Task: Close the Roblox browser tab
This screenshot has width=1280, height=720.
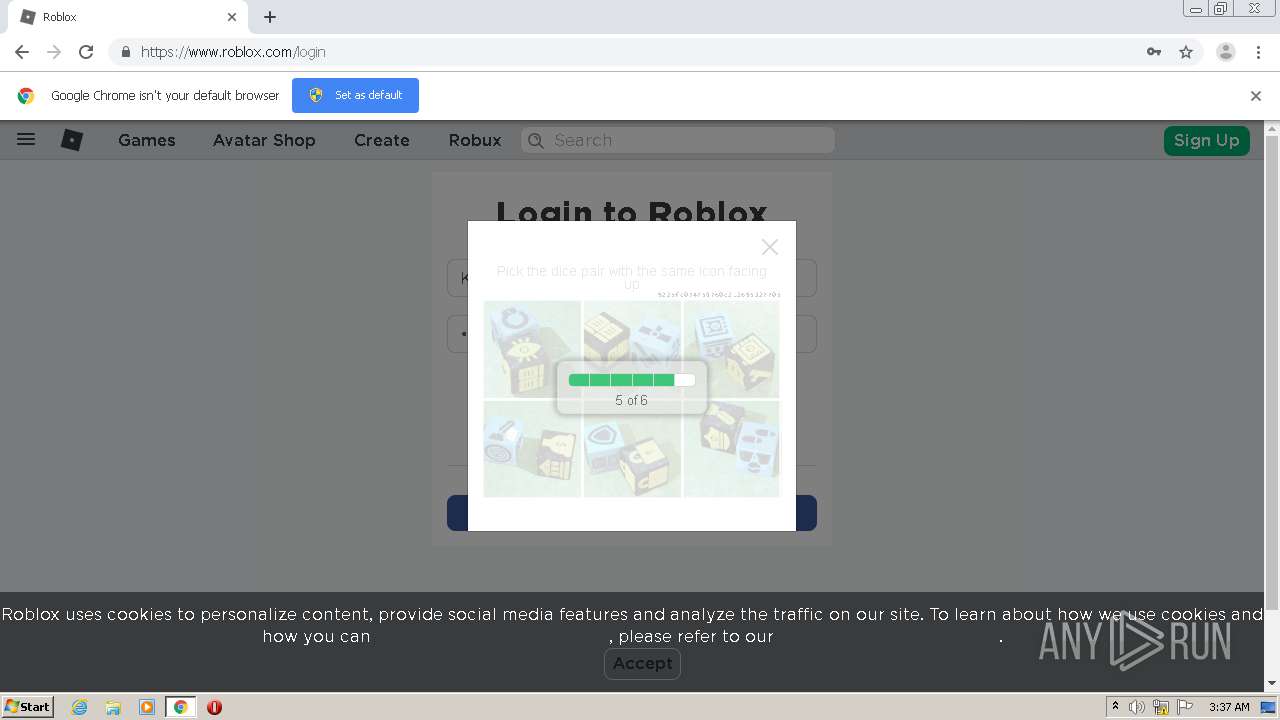Action: tap(231, 17)
